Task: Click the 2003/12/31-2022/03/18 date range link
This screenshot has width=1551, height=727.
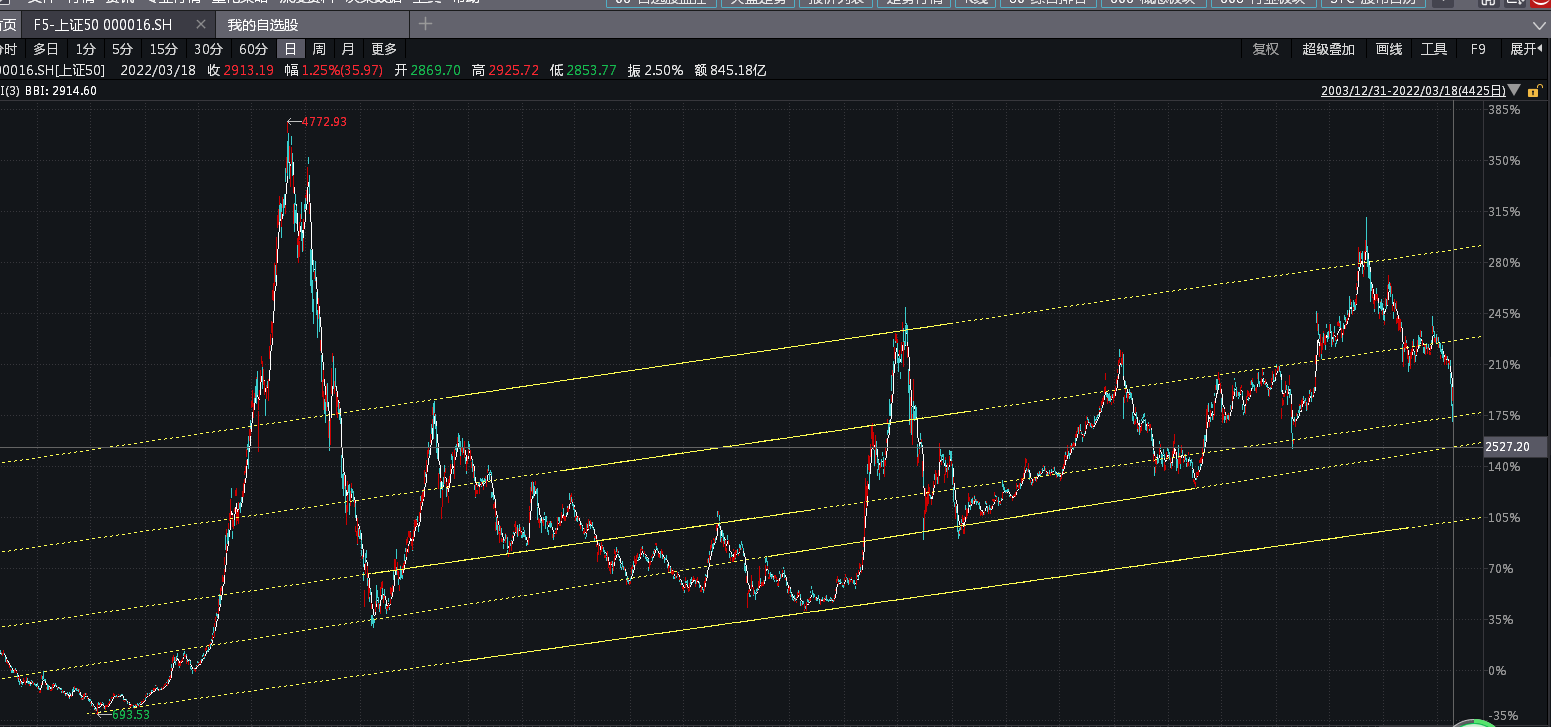Action: click(1413, 91)
